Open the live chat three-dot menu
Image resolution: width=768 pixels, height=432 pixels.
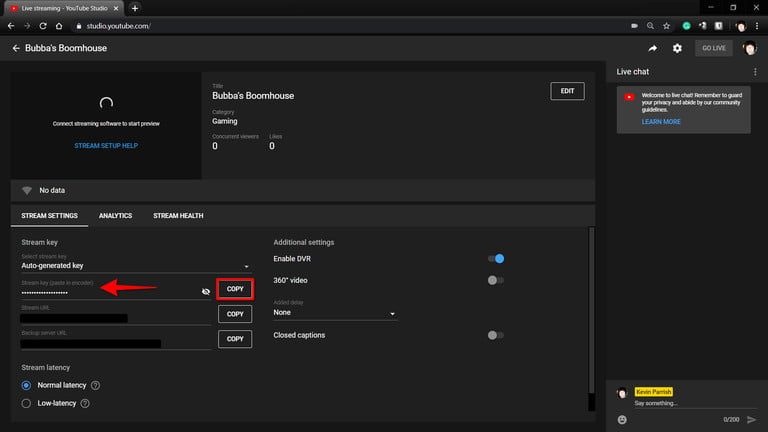point(755,72)
